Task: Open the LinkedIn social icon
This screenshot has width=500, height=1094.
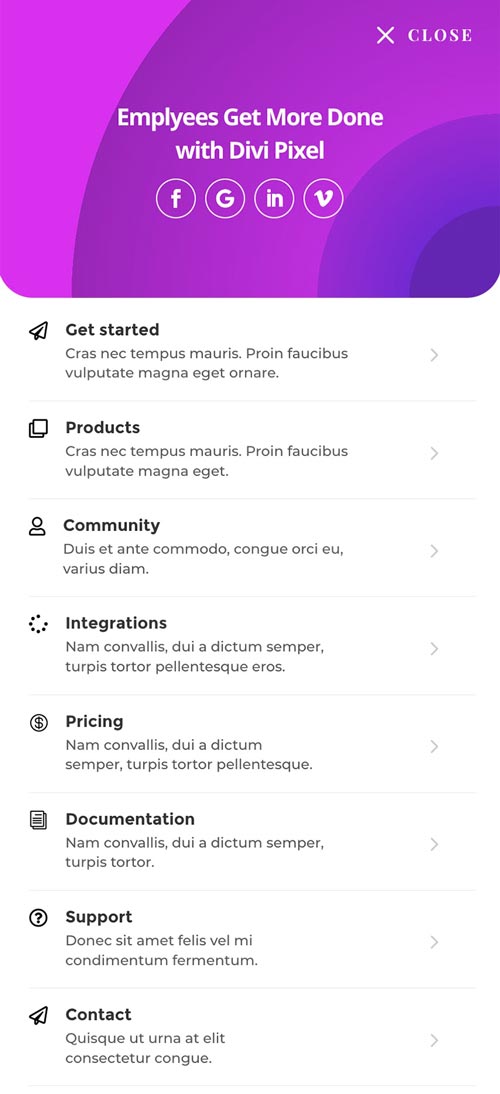Action: (275, 199)
